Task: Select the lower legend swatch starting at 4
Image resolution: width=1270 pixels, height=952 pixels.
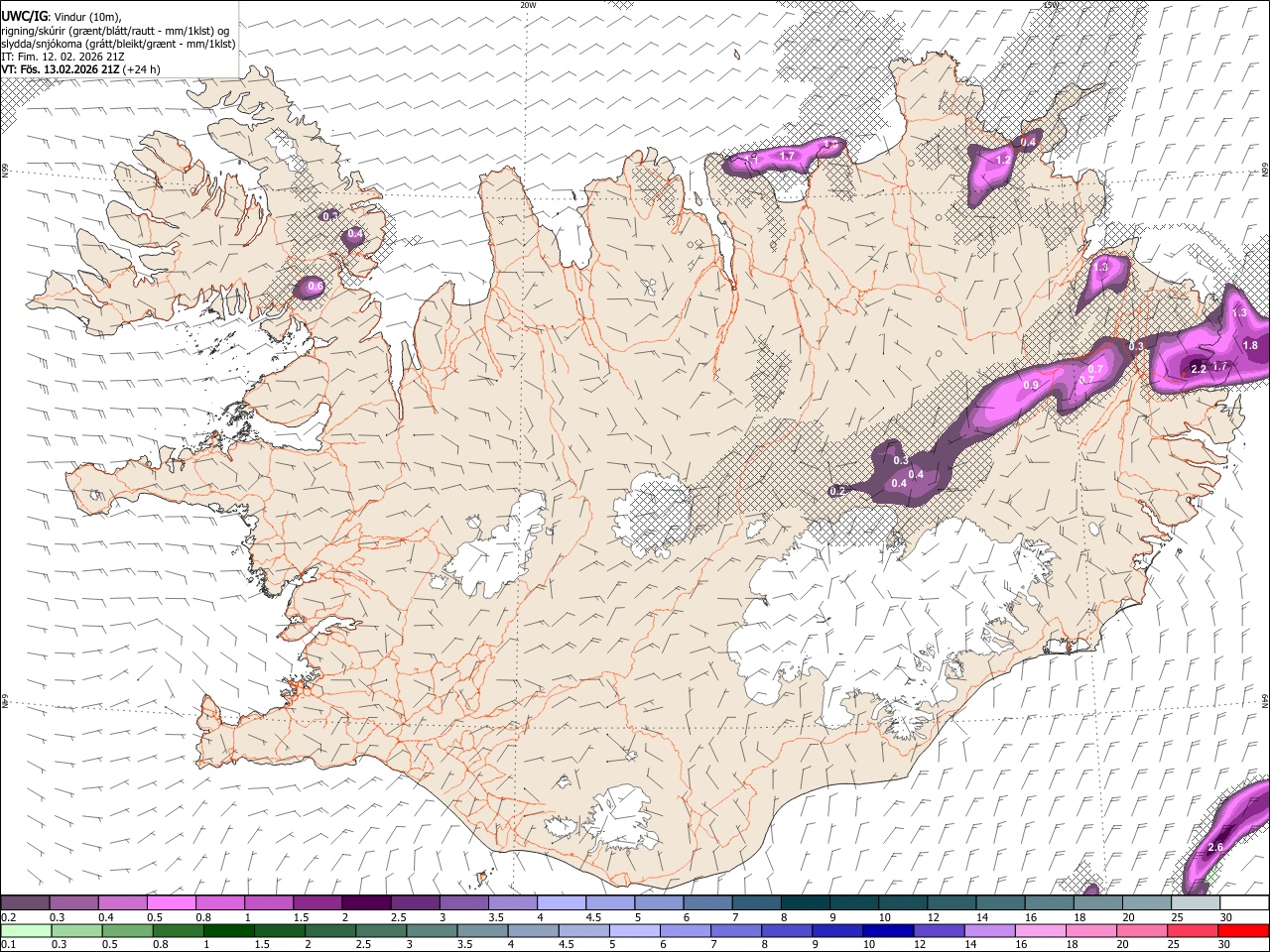Action: click(x=534, y=930)
